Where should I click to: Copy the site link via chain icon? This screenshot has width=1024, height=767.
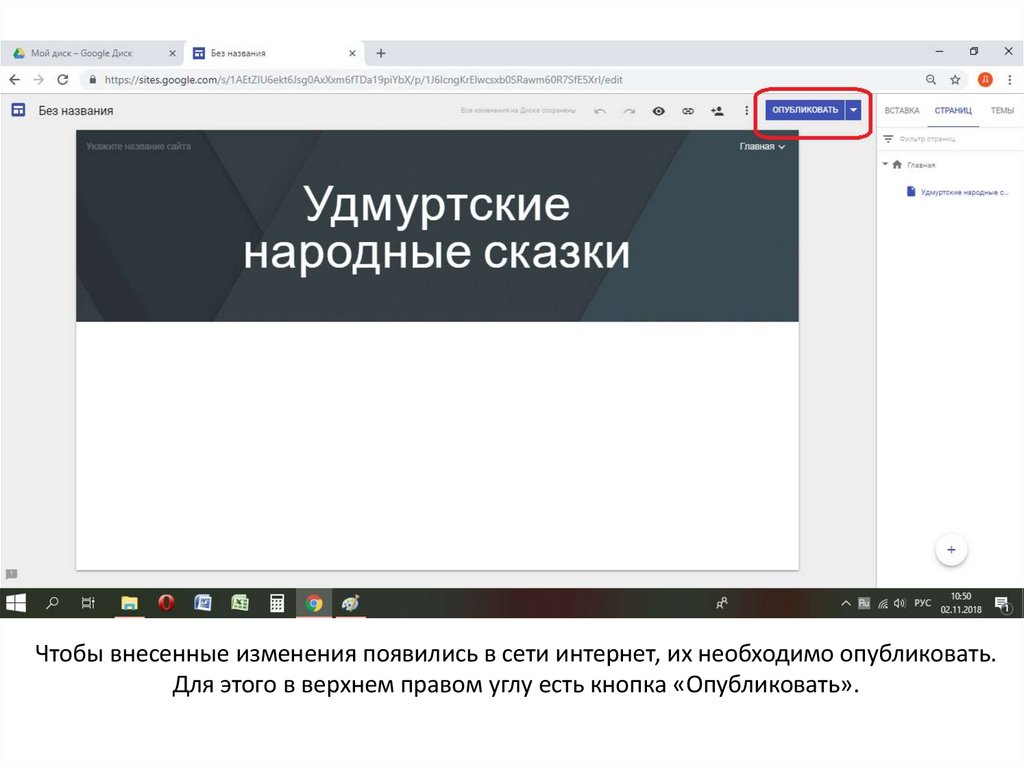tap(688, 111)
